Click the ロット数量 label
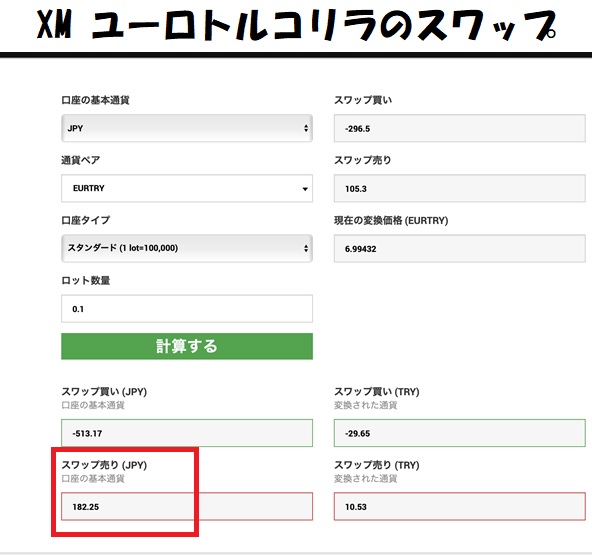Screen dimensions: 592x555 pyautogui.click(x=86, y=281)
